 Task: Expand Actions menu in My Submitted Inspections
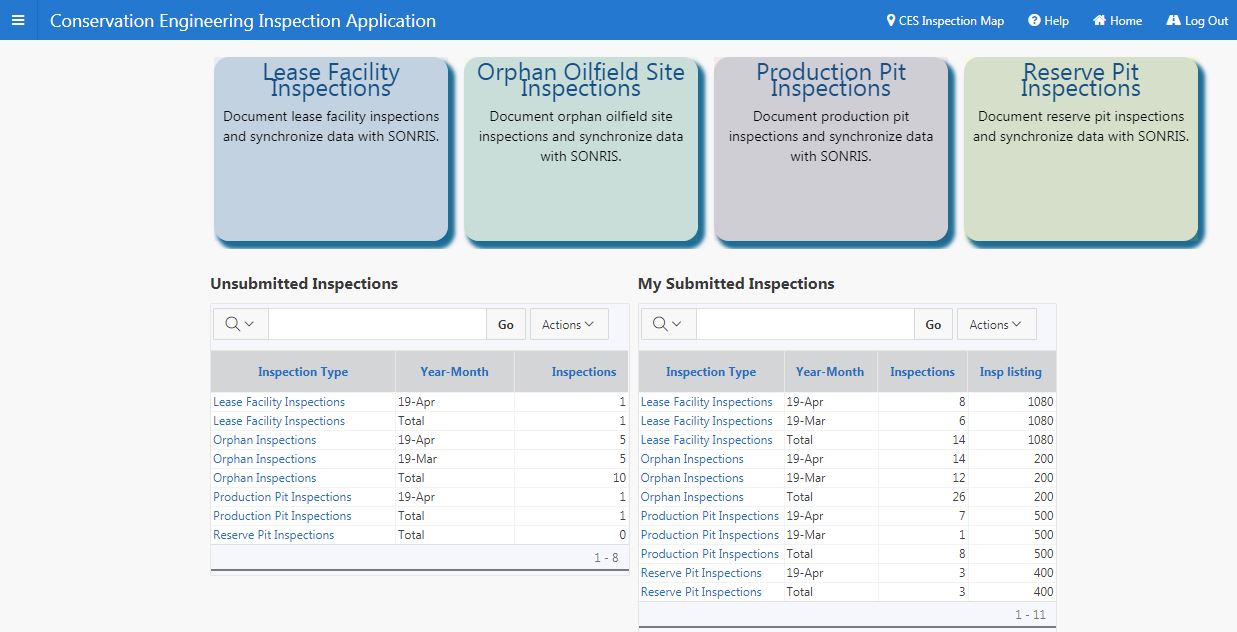click(995, 324)
